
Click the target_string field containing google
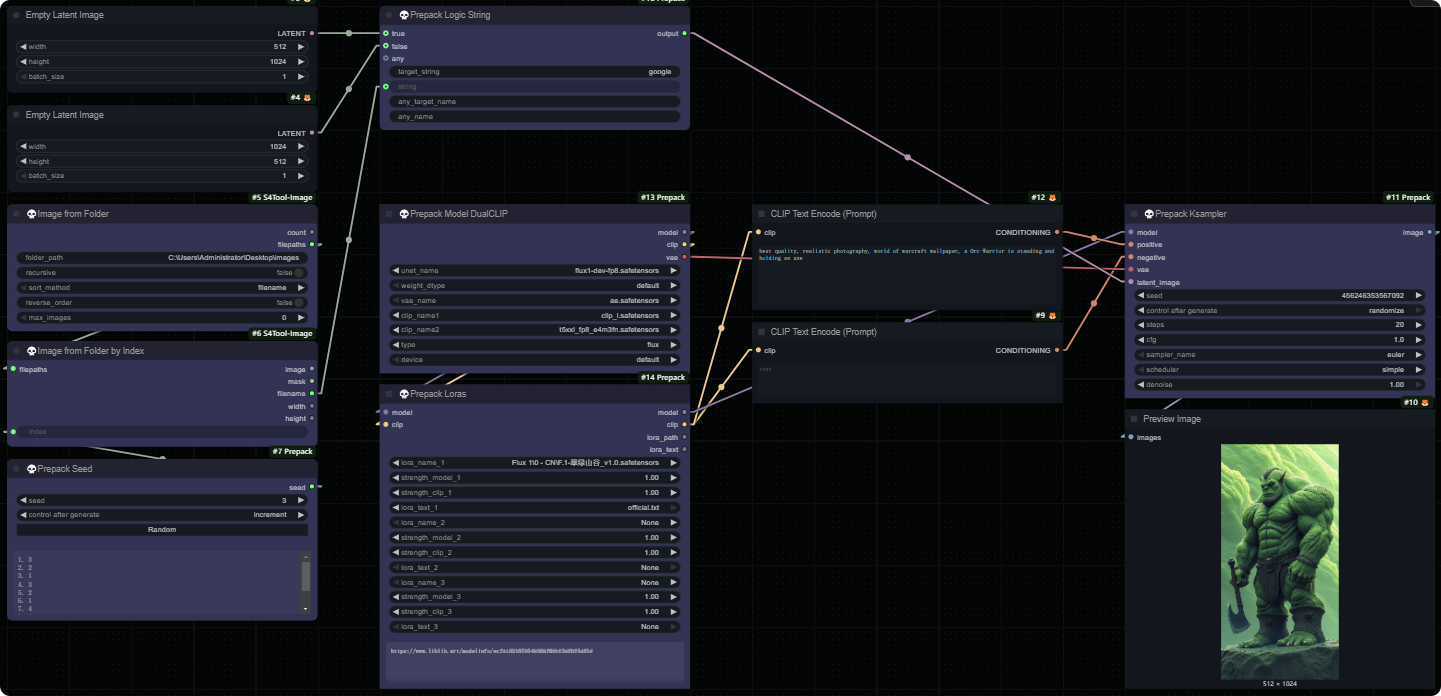pos(535,72)
